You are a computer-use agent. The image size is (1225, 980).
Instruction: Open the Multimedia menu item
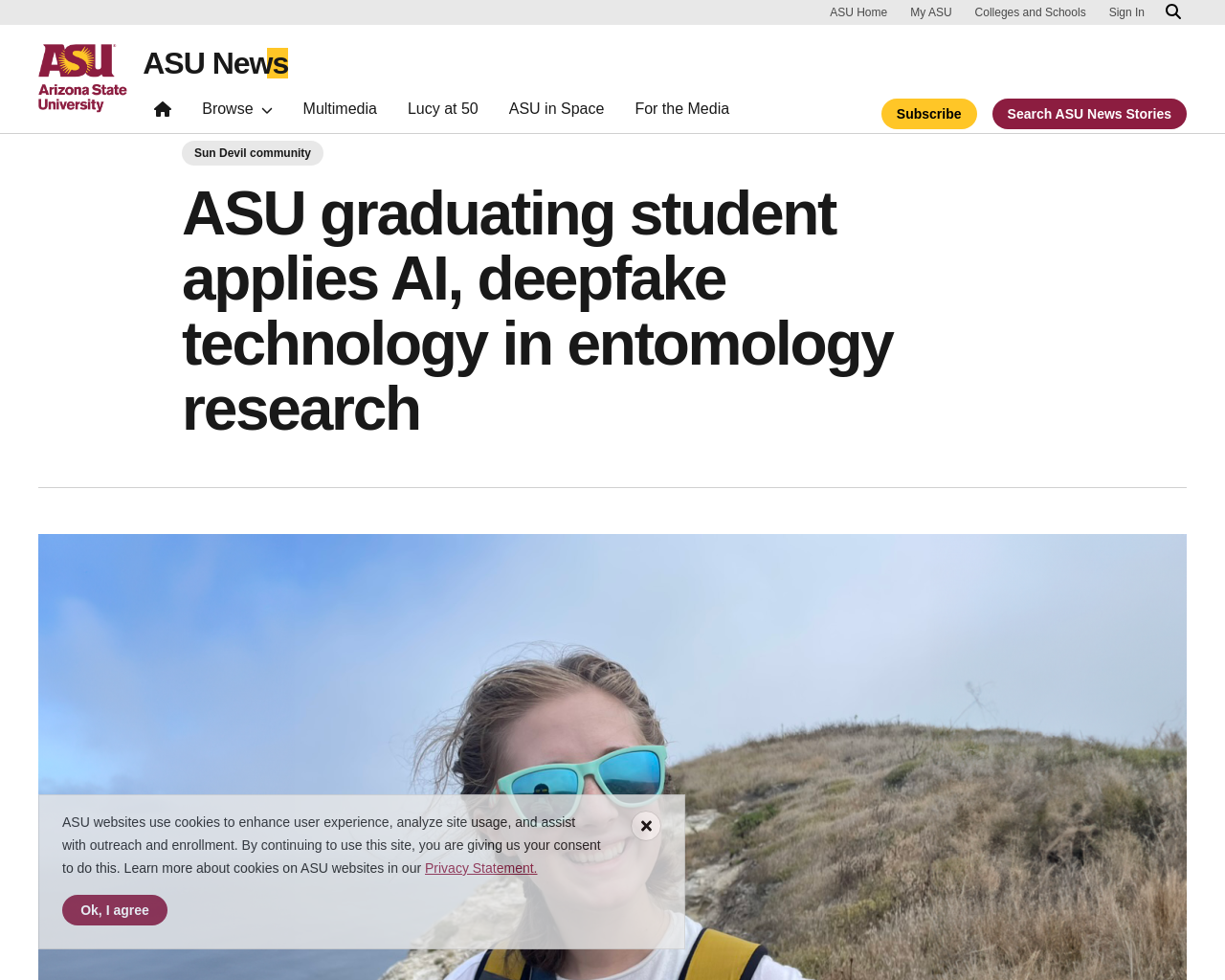point(340,109)
